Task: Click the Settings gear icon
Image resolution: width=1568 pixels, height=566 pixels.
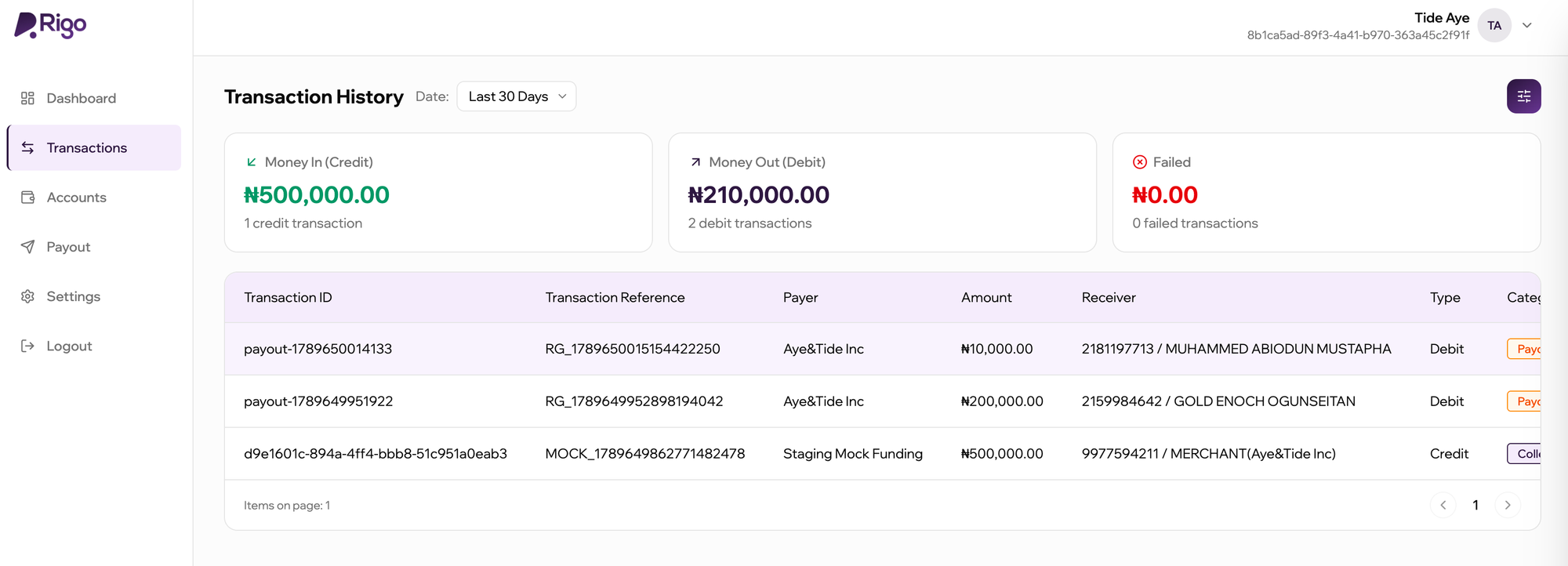Action: click(27, 296)
